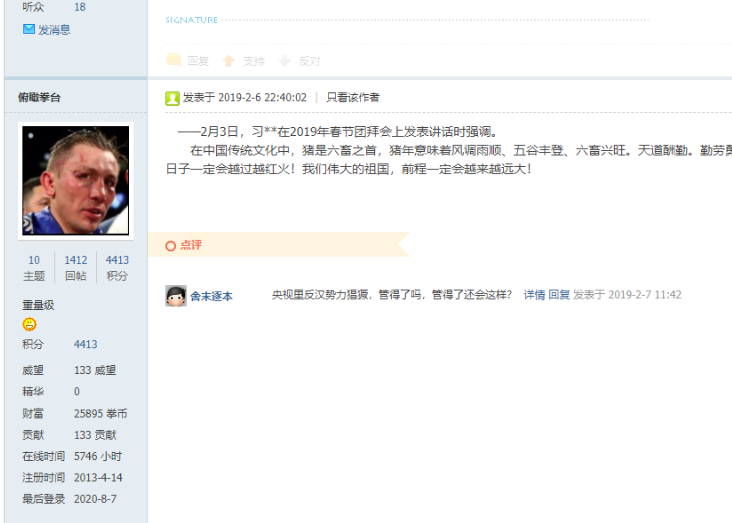Click the 133 威望 value link
The image size is (732, 523).
(95, 370)
